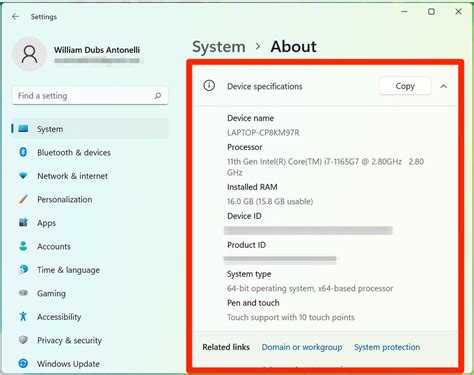Open System protection link
This screenshot has width=474, height=375.
coord(387,347)
